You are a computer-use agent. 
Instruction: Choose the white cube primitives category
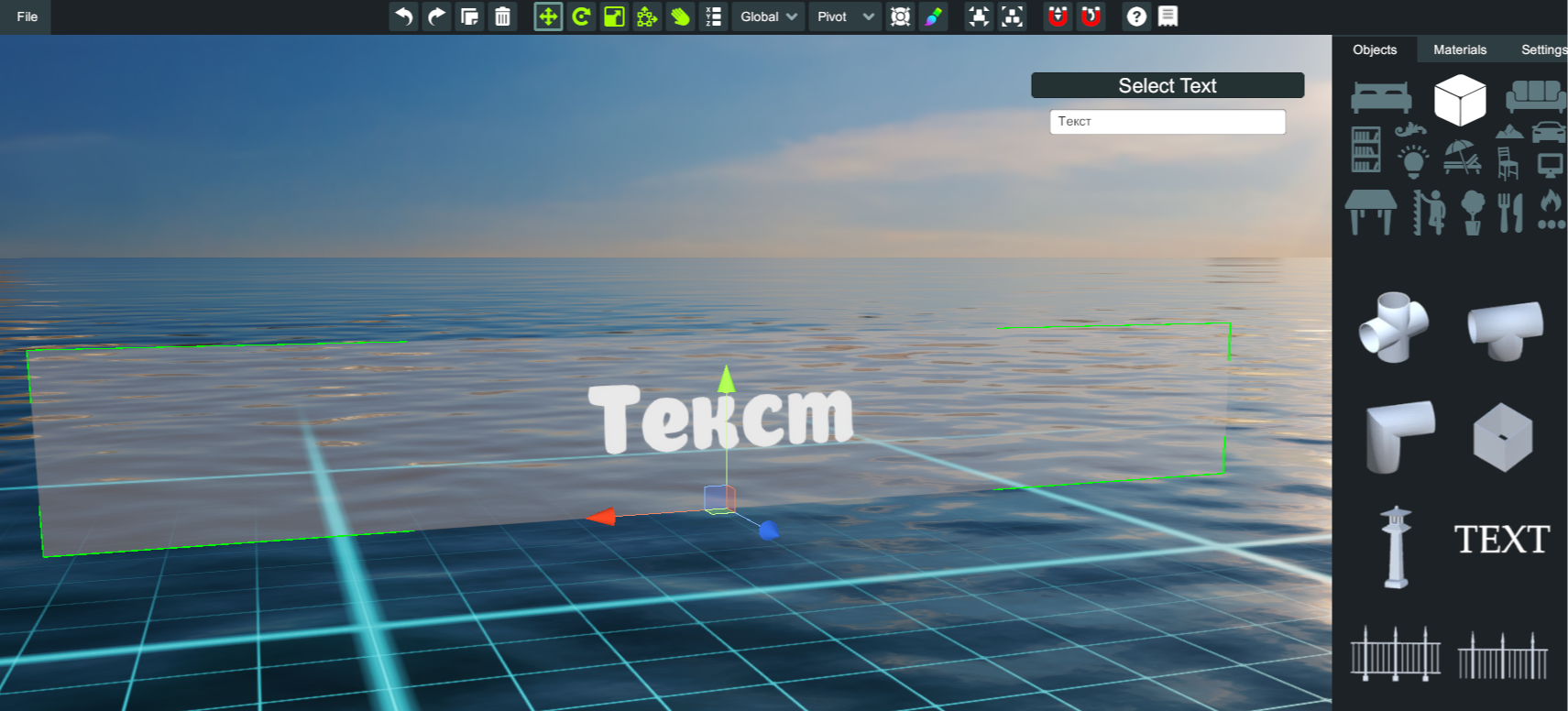click(1460, 100)
